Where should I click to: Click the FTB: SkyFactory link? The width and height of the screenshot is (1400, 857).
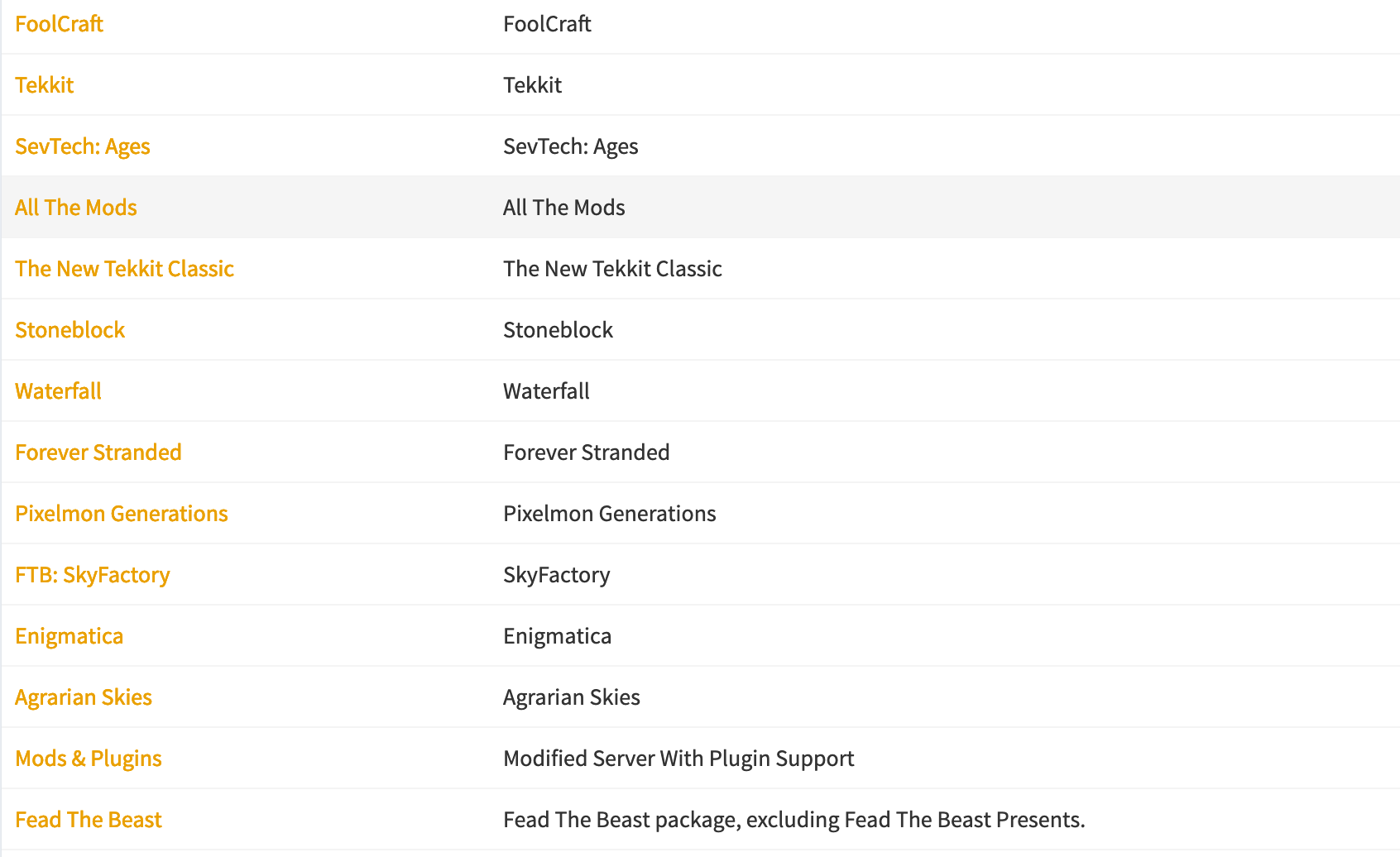[x=93, y=575]
